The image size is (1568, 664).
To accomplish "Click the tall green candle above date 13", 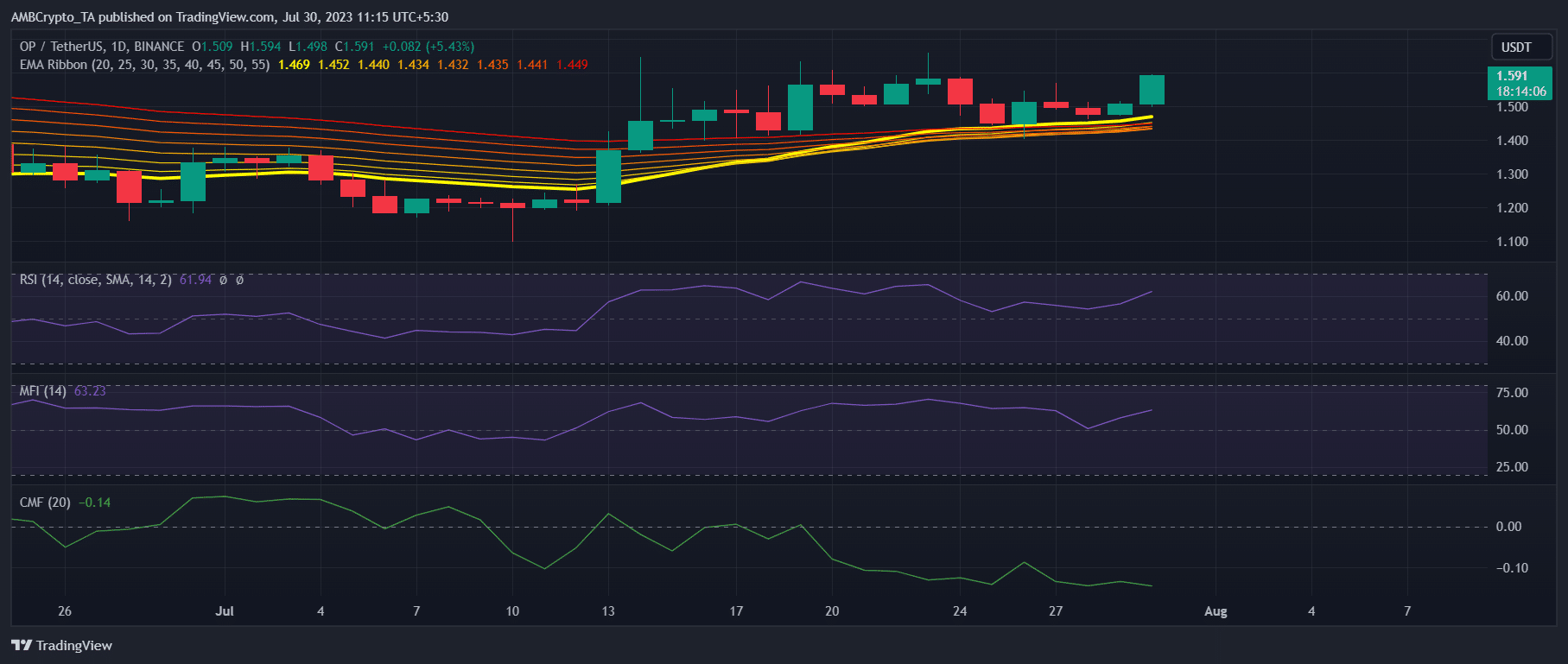I will (x=608, y=176).
